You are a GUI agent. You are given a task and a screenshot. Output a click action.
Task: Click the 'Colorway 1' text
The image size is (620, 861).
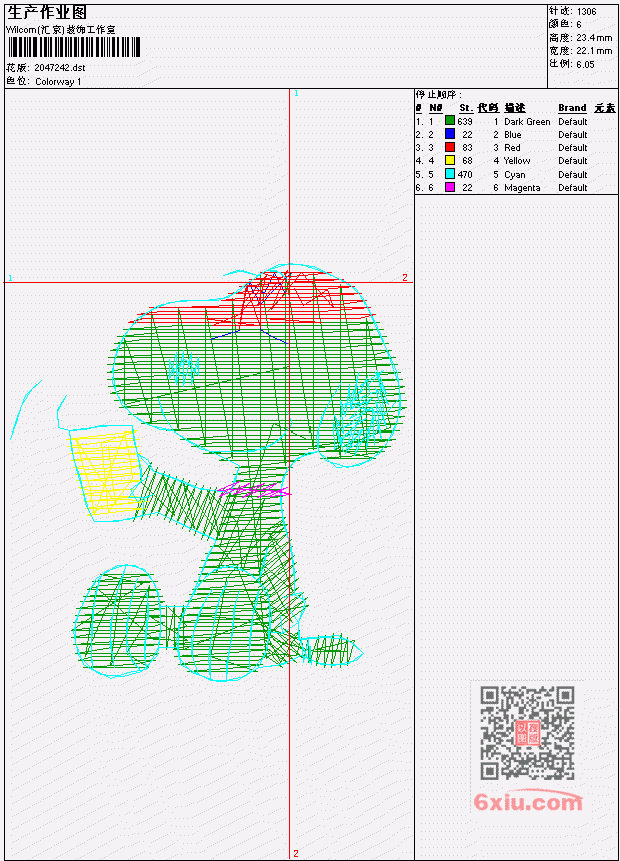click(x=58, y=82)
